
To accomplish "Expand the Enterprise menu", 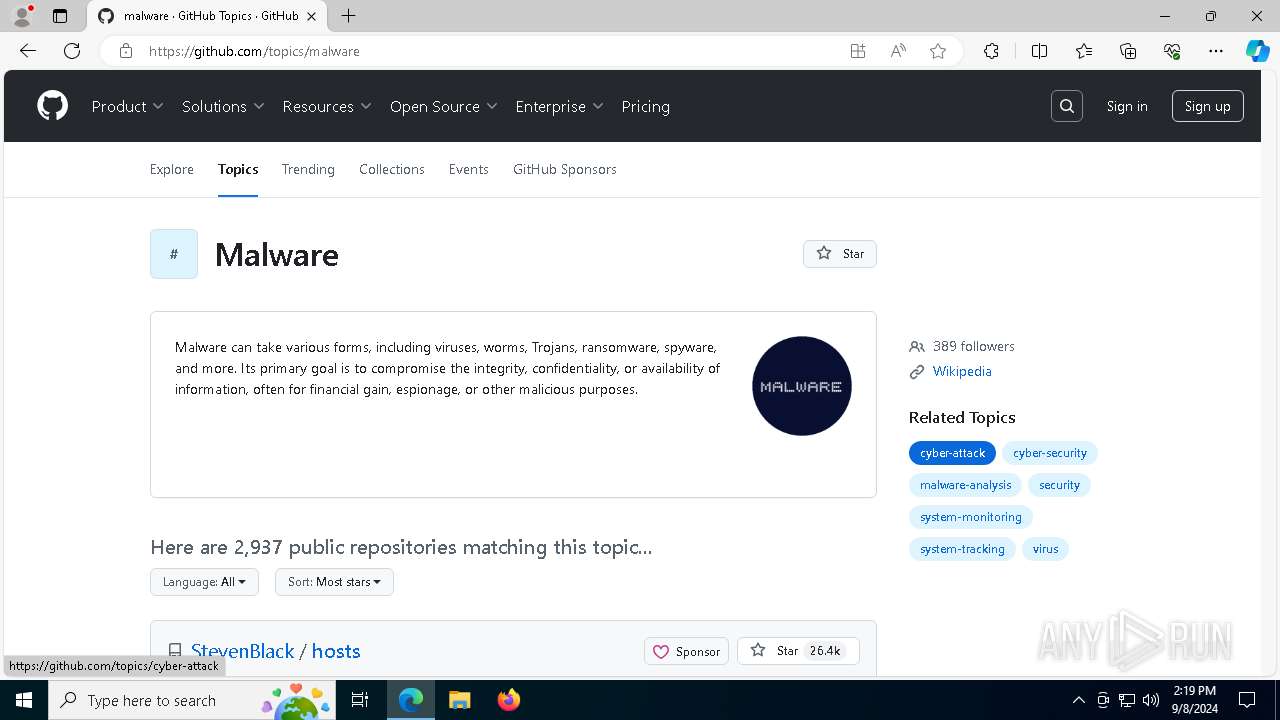I will pyautogui.click(x=559, y=106).
